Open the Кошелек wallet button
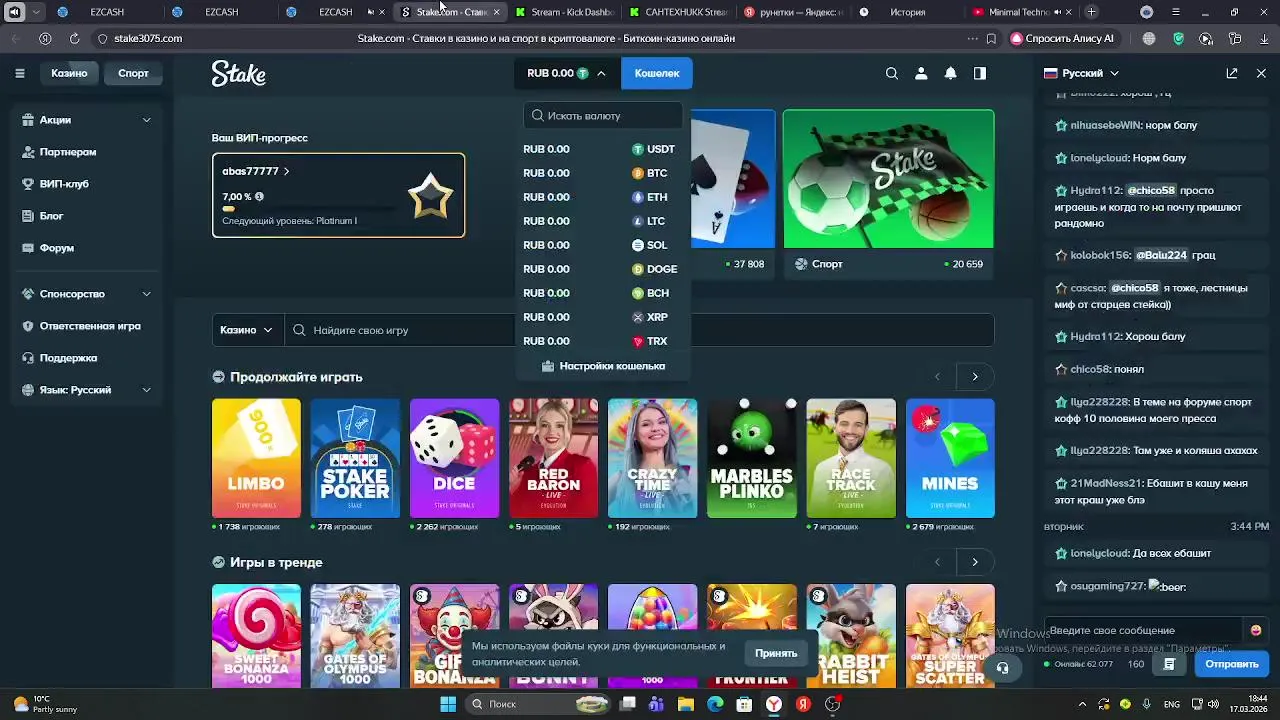The width and height of the screenshot is (1280, 720). (657, 73)
